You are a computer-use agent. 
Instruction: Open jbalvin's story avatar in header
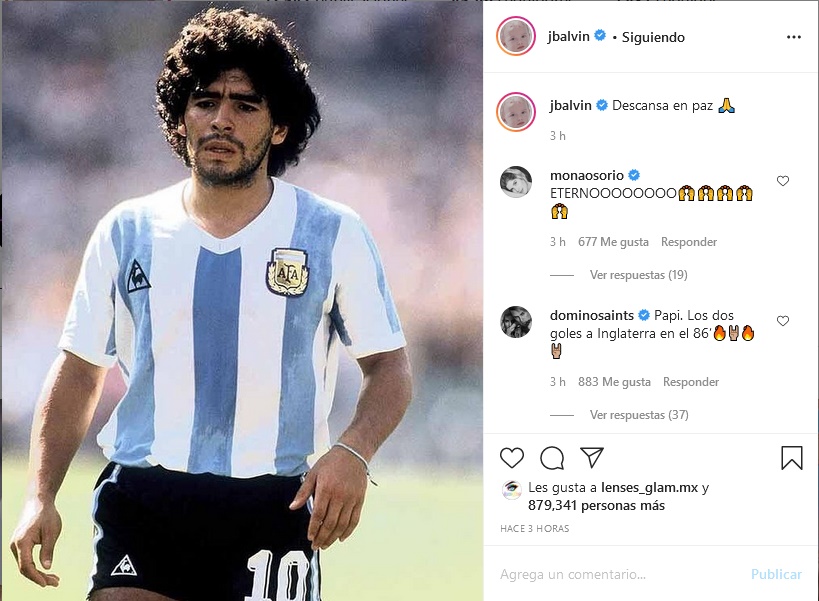pos(516,36)
